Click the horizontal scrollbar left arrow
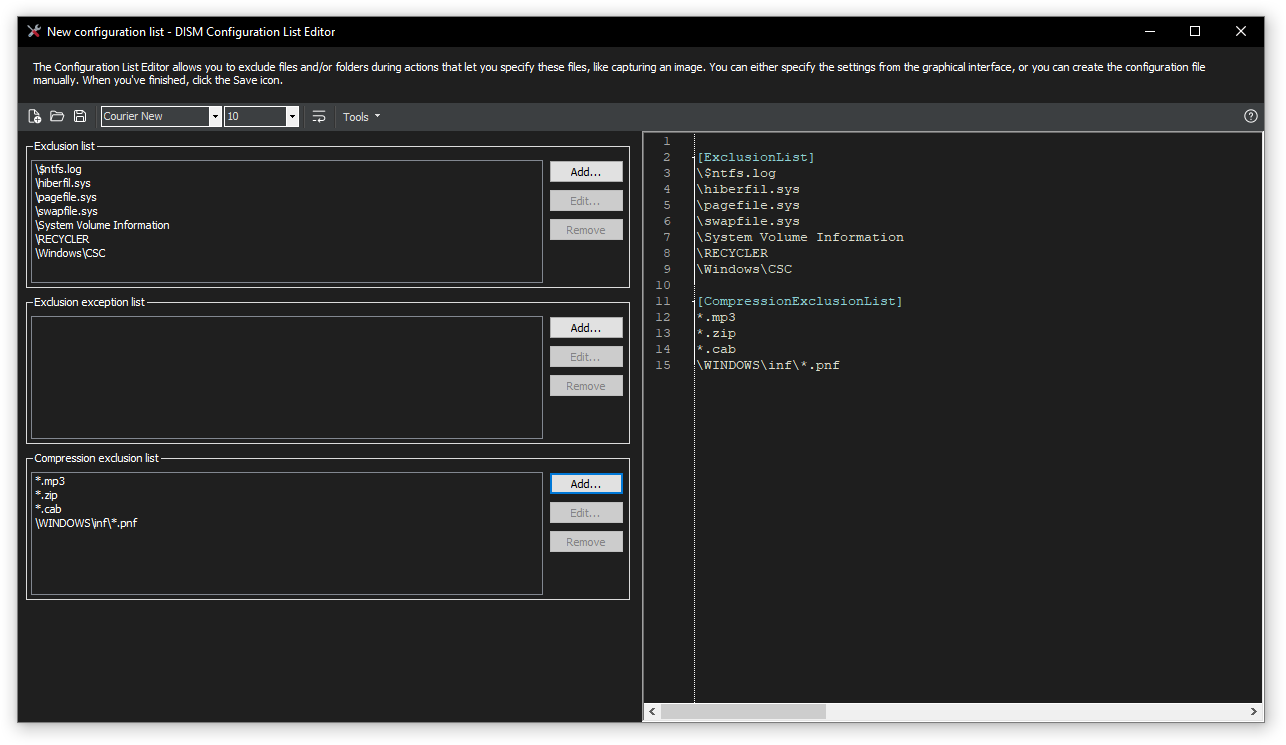 tap(652, 712)
